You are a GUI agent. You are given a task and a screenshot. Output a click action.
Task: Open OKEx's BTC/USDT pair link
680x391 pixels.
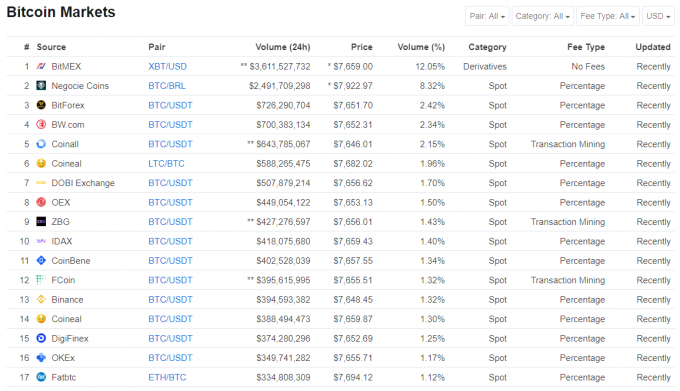(170, 358)
